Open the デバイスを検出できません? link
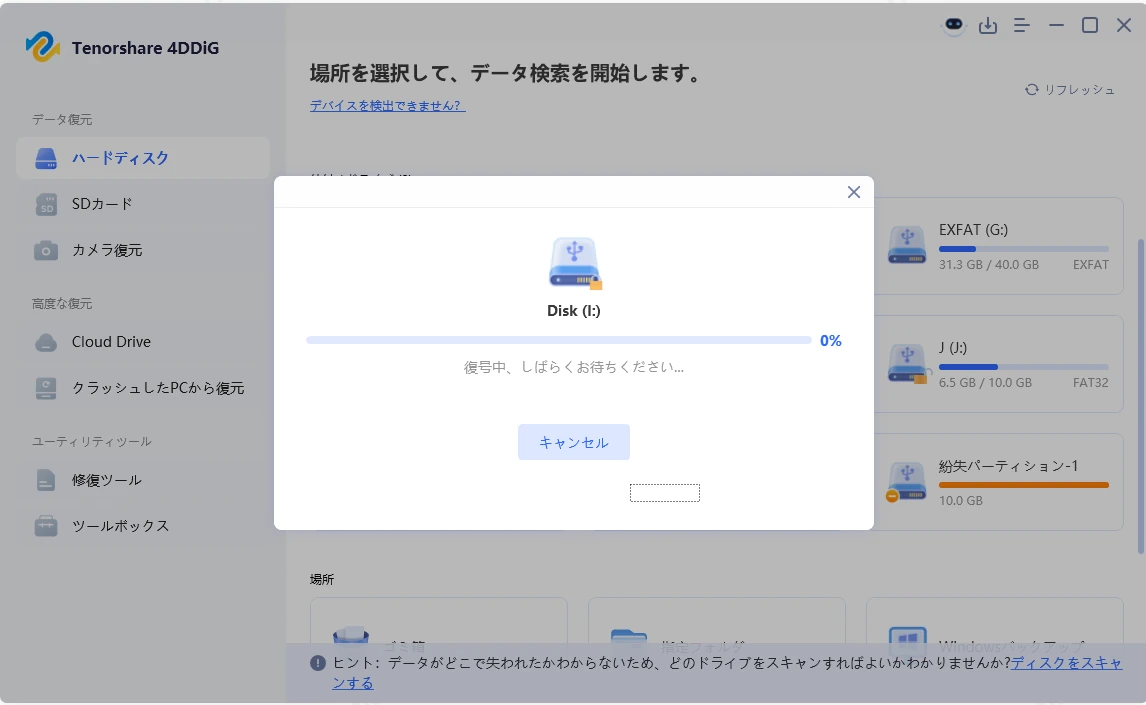1146x705 pixels. 387,105
